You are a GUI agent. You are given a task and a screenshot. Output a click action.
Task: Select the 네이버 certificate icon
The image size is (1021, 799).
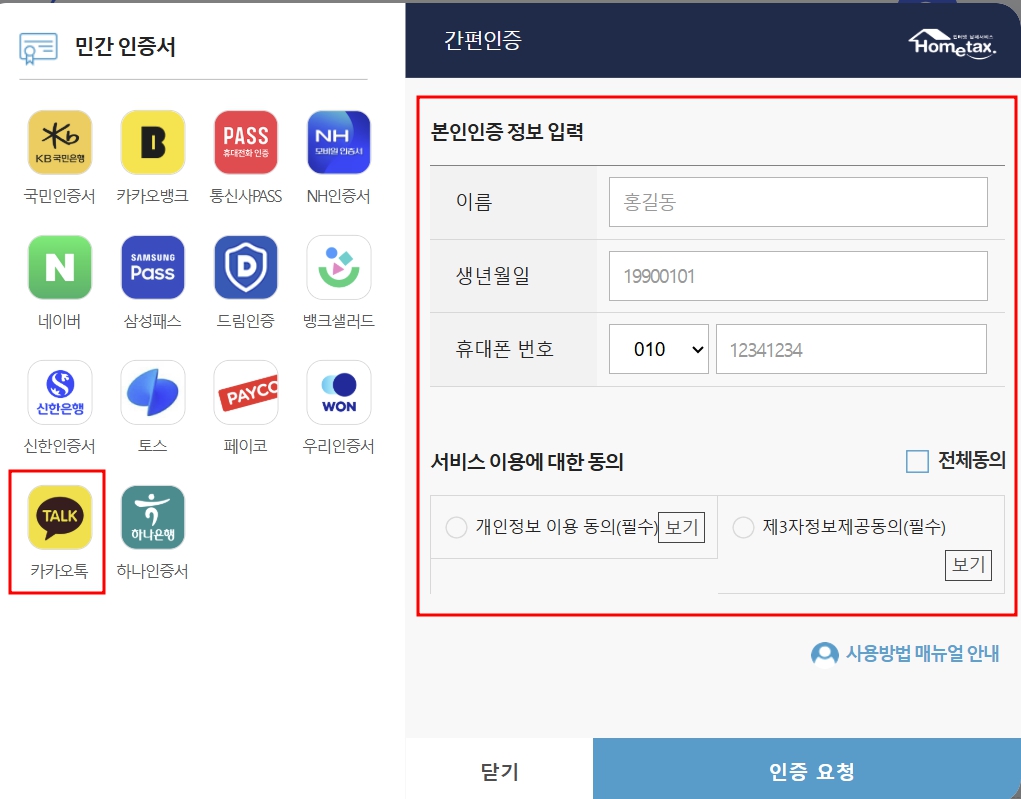point(58,266)
